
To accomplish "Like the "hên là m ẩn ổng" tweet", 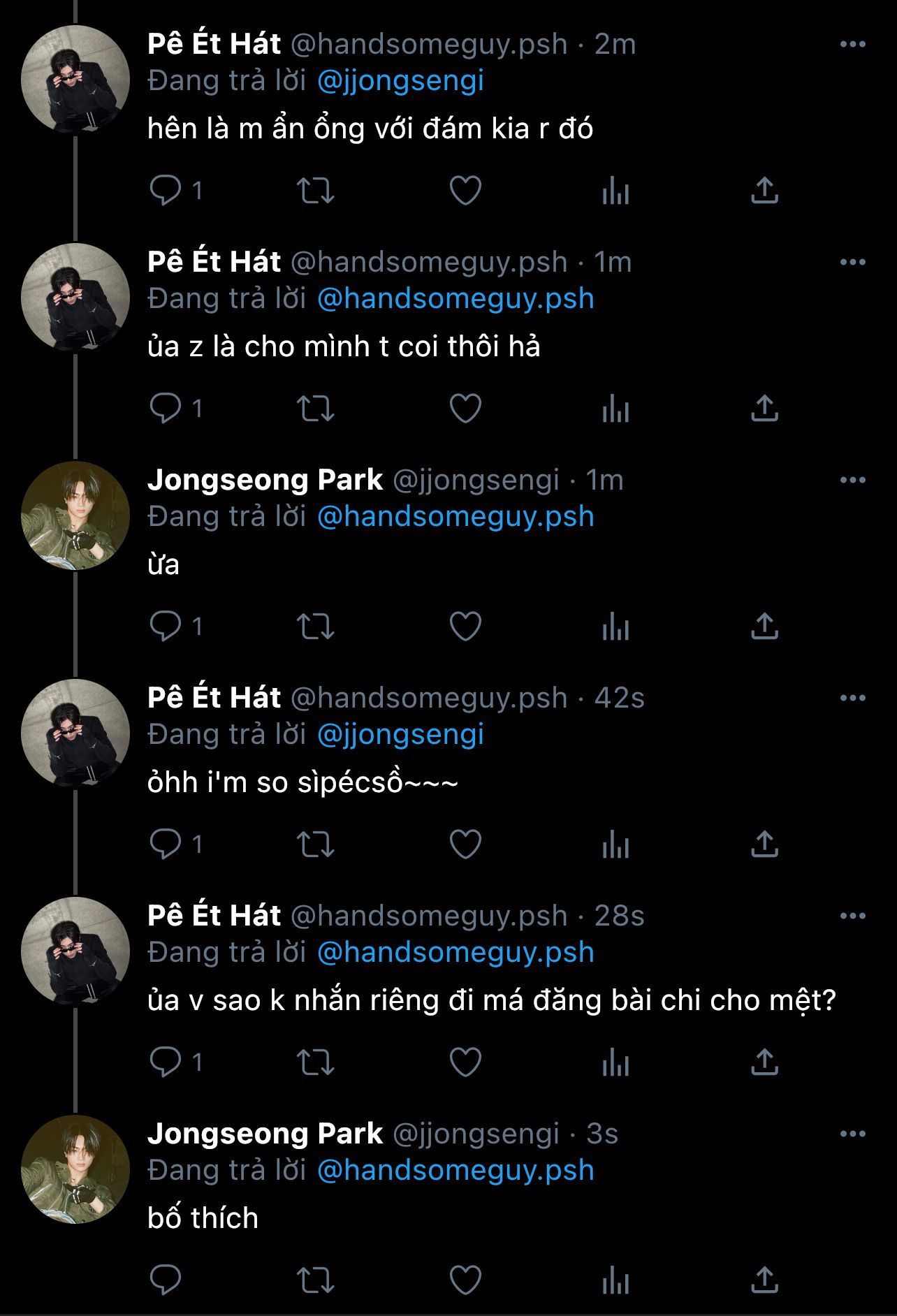I will (x=465, y=190).
